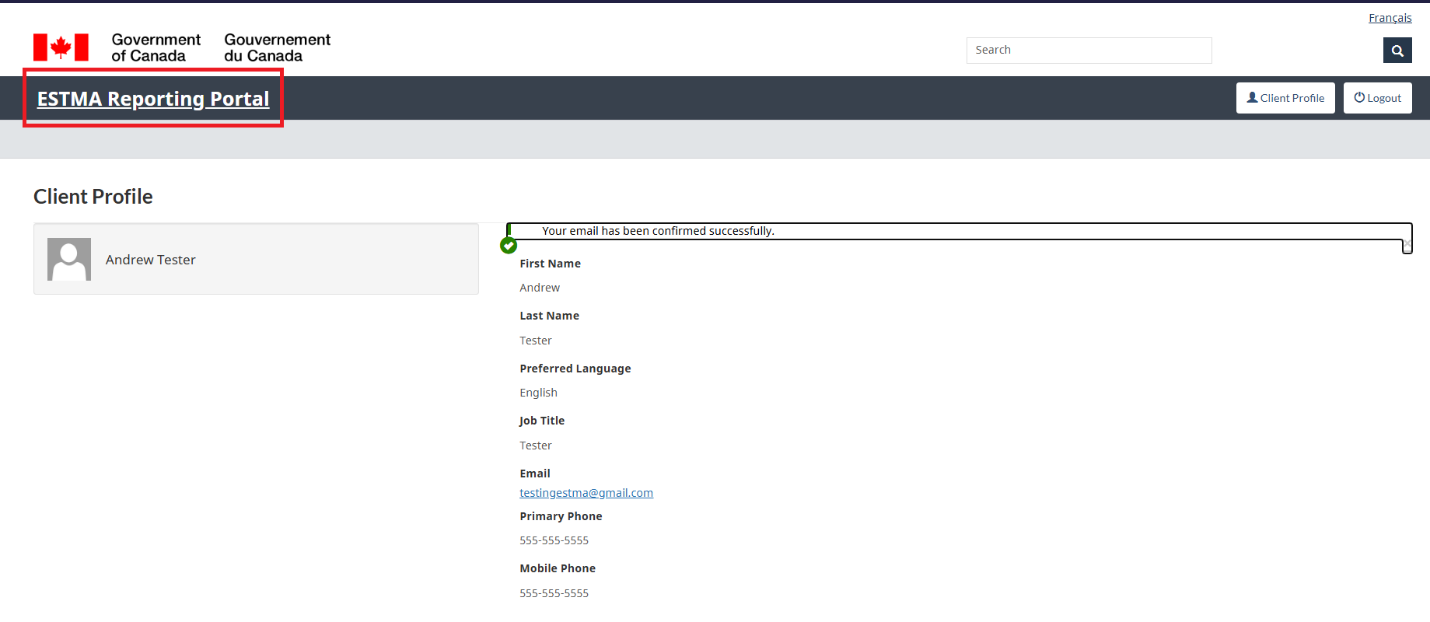The height and width of the screenshot is (622, 1430).
Task: Click inside the Search input field
Action: point(1088,49)
